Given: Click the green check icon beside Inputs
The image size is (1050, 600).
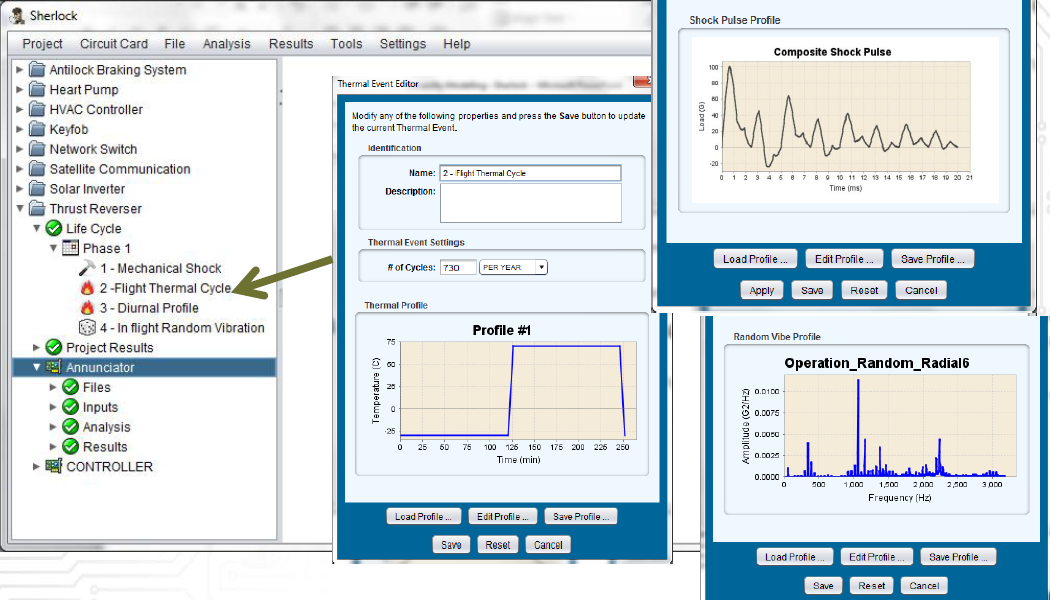Looking at the screenshot, I should [x=70, y=406].
